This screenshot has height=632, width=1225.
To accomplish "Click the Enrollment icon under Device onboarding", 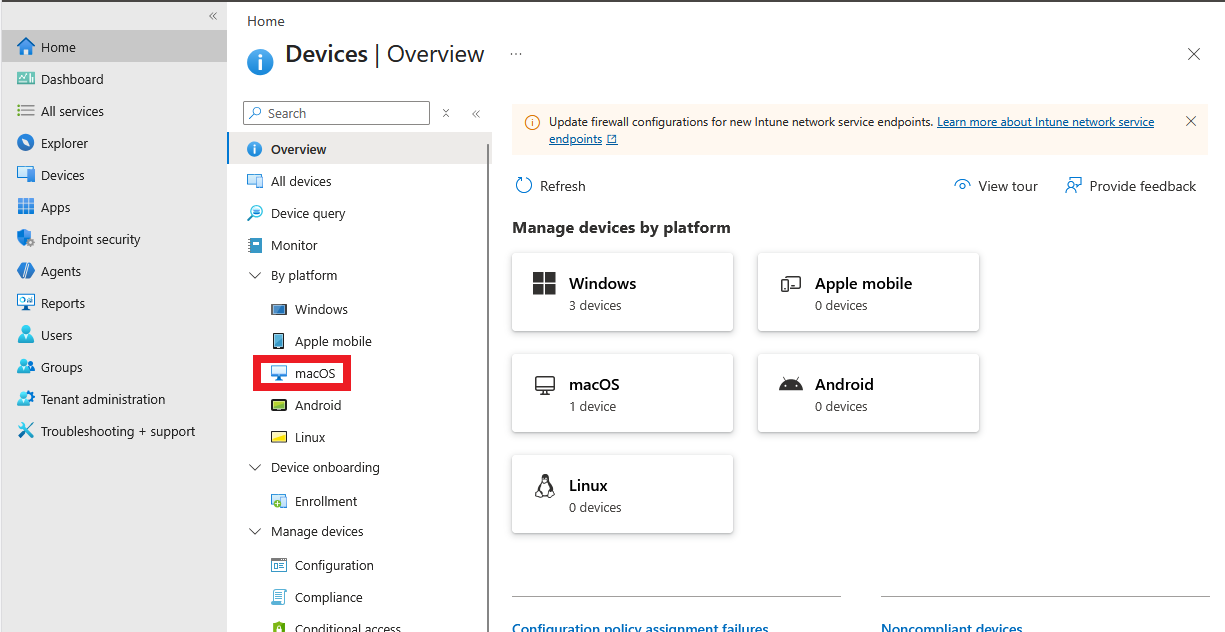I will (278, 501).
